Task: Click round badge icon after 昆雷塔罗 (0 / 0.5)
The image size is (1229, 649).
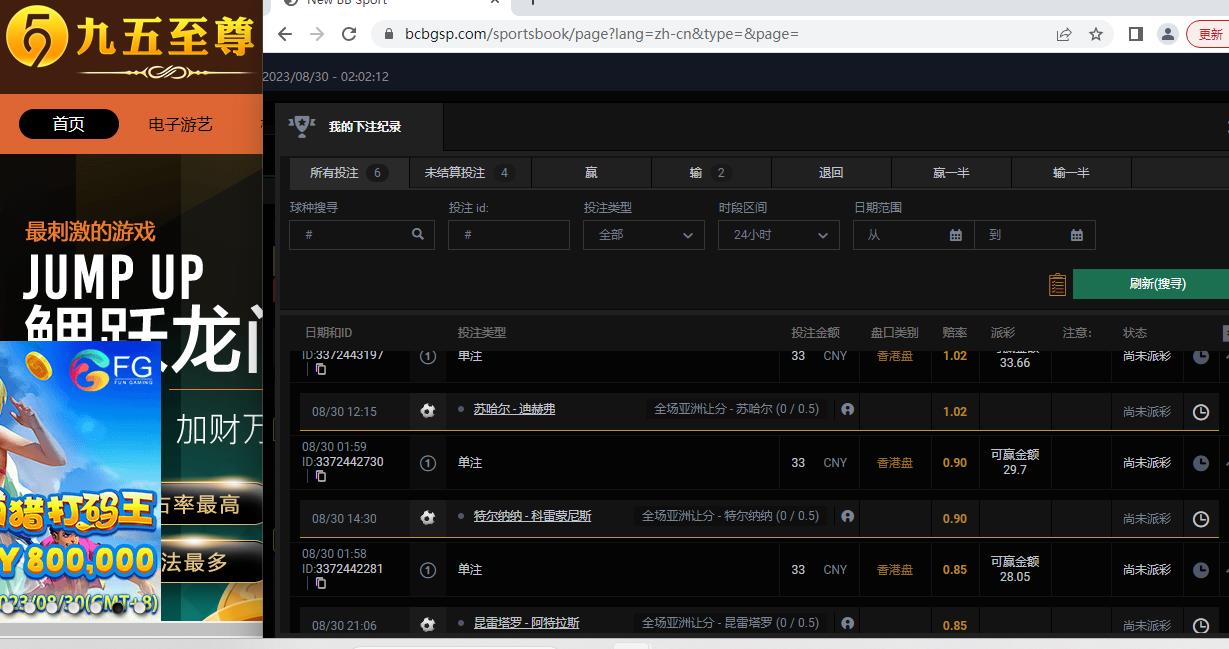Action: [847, 623]
